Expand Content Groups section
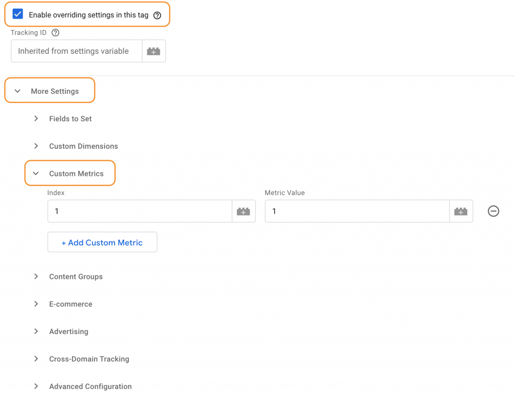515x401 pixels. click(68, 277)
